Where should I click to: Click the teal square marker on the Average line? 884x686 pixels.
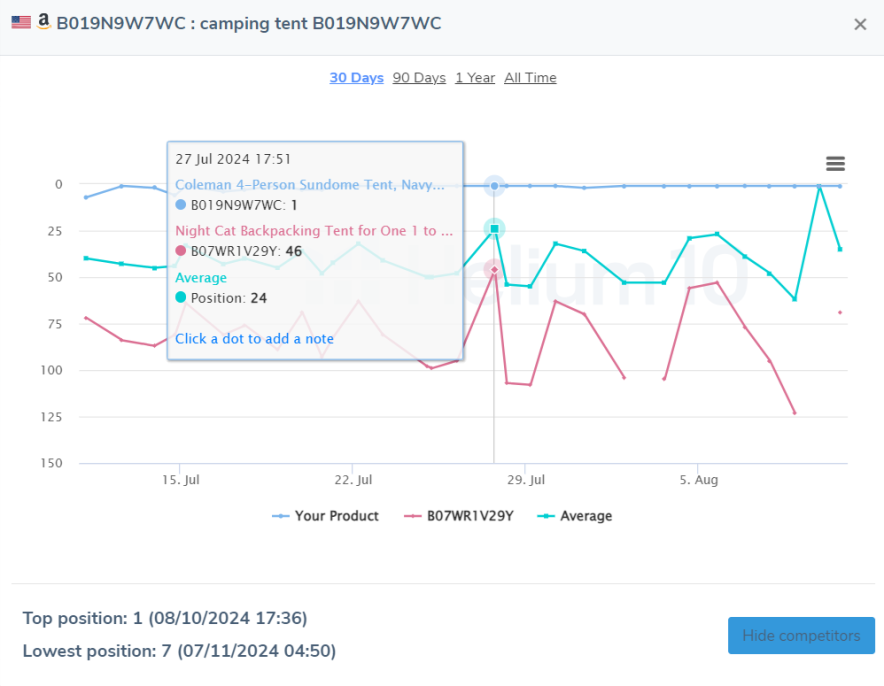493,228
